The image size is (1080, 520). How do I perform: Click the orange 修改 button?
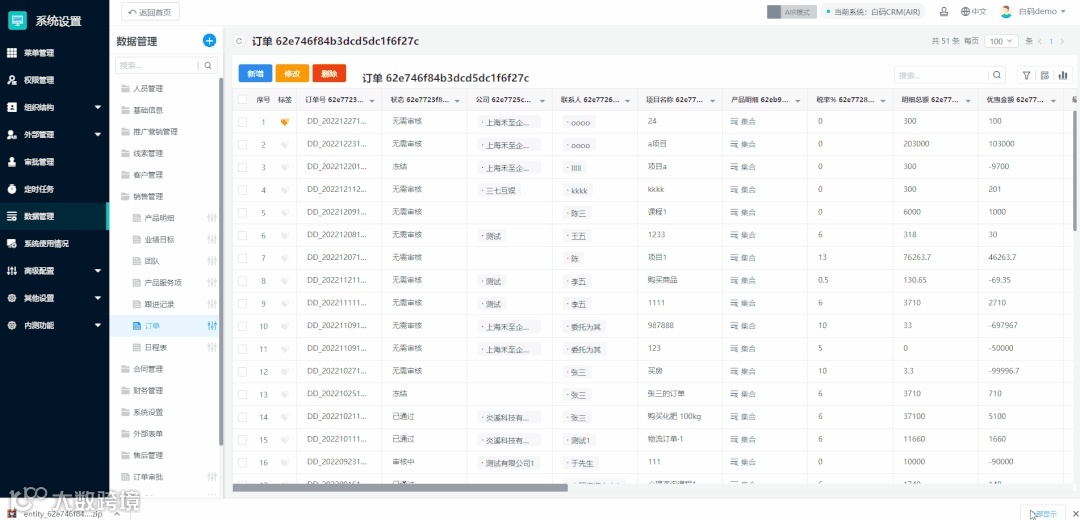[292, 74]
